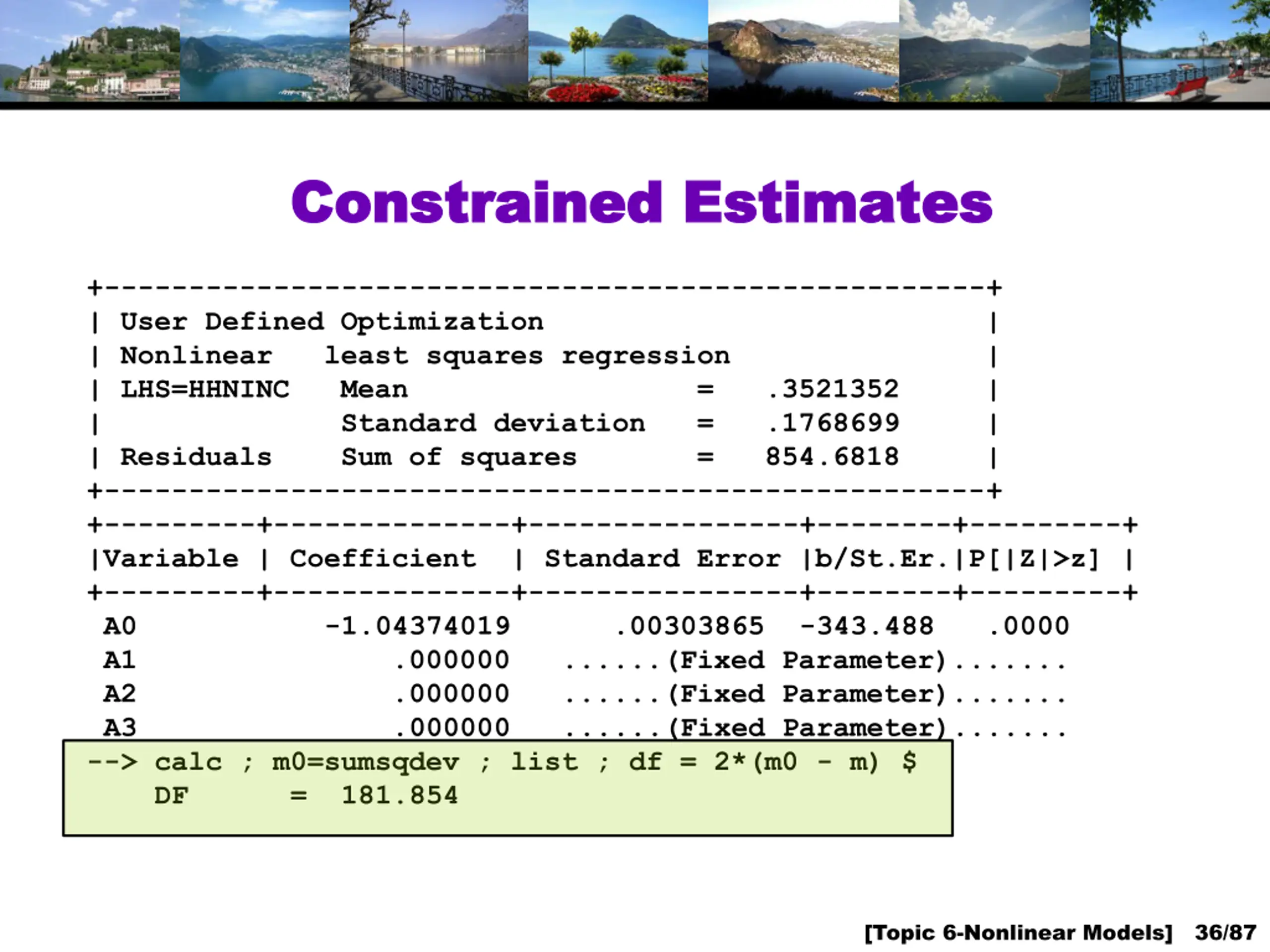Click the Standard deviation value .1768699
Image resolution: width=1270 pixels, height=952 pixels.
coord(832,423)
